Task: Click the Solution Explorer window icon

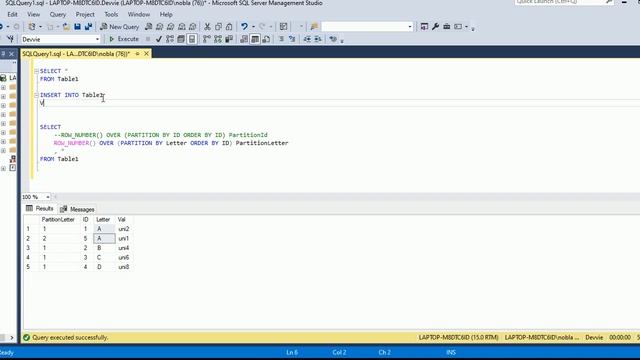Action: pos(424,27)
